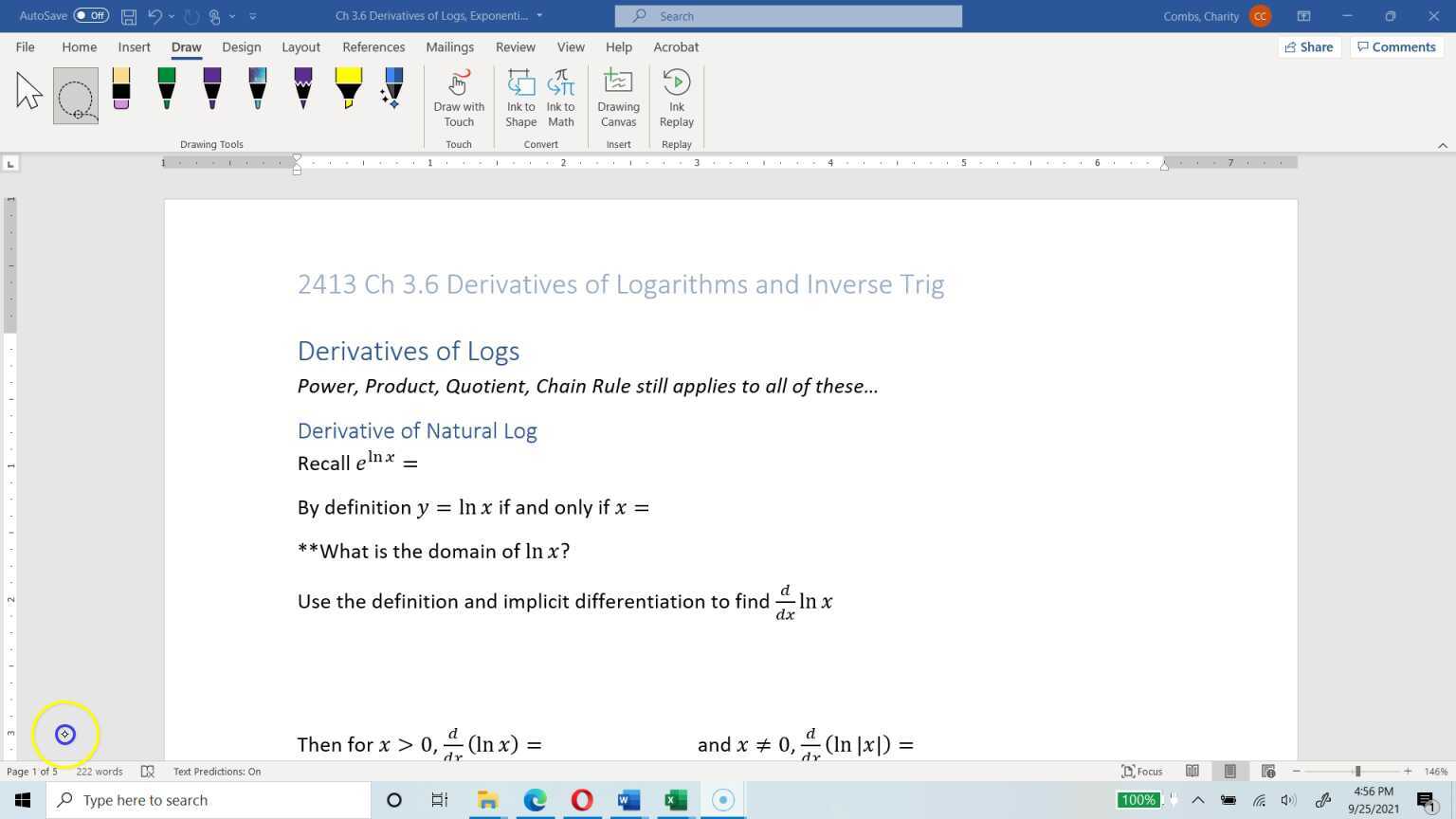Turn off Text Predictions
The image size is (1456, 819).
216,771
